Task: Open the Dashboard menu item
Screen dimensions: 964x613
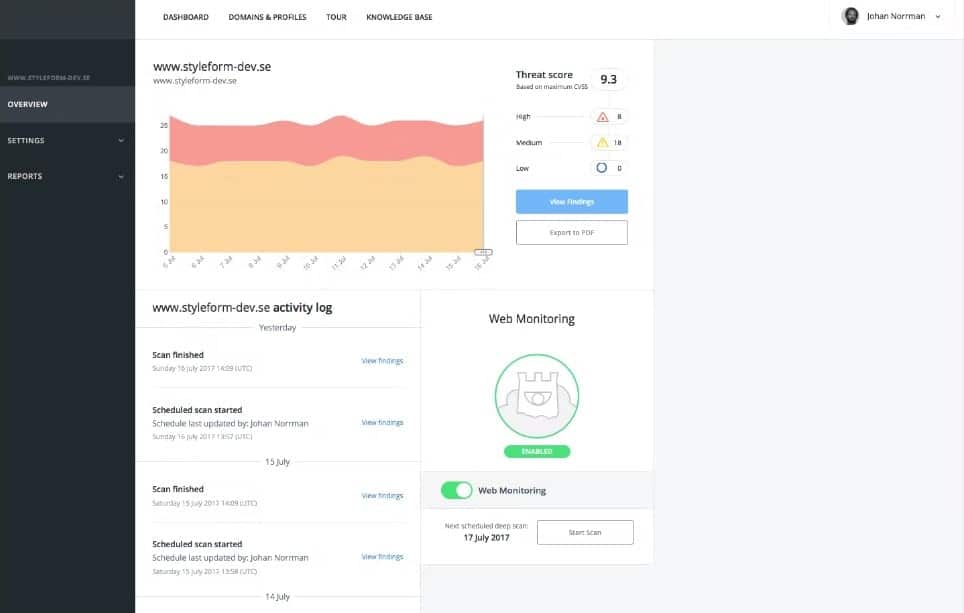Action: tap(186, 17)
